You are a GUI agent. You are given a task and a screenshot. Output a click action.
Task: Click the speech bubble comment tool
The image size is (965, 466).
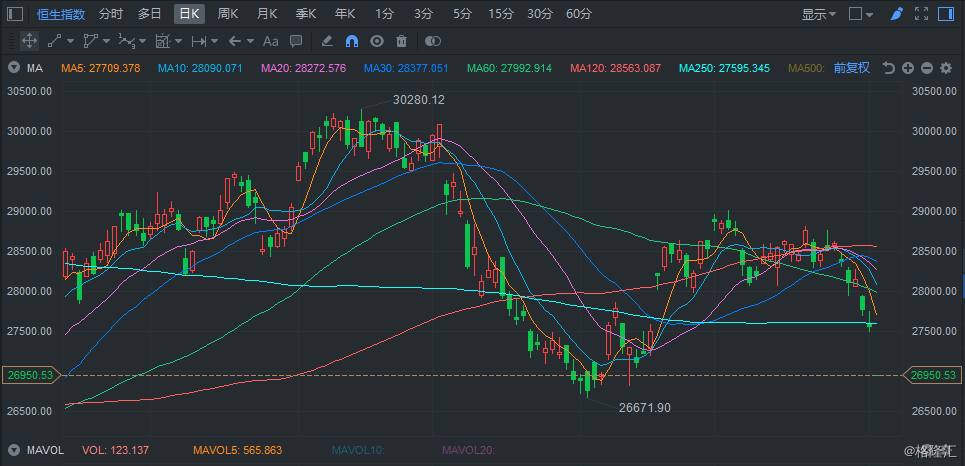pyautogui.click(x=296, y=41)
